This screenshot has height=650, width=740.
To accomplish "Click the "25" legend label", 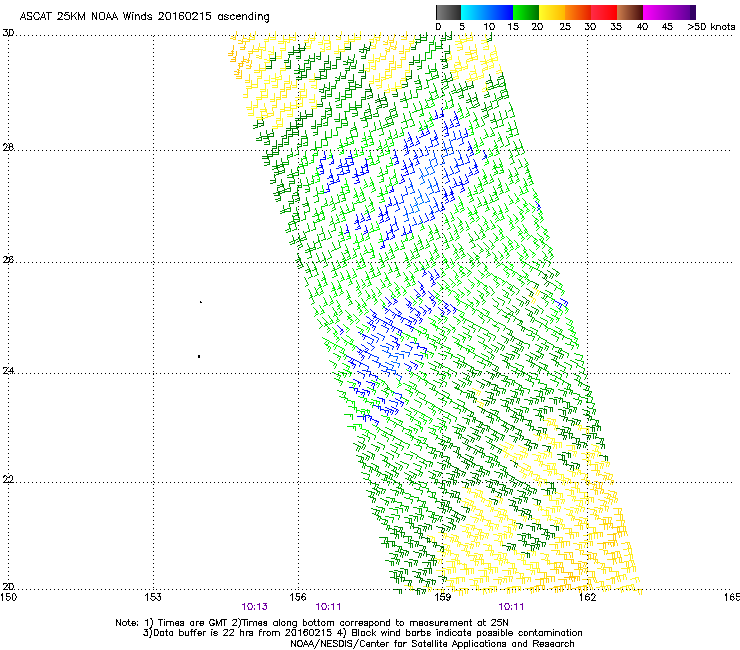I will (565, 27).
